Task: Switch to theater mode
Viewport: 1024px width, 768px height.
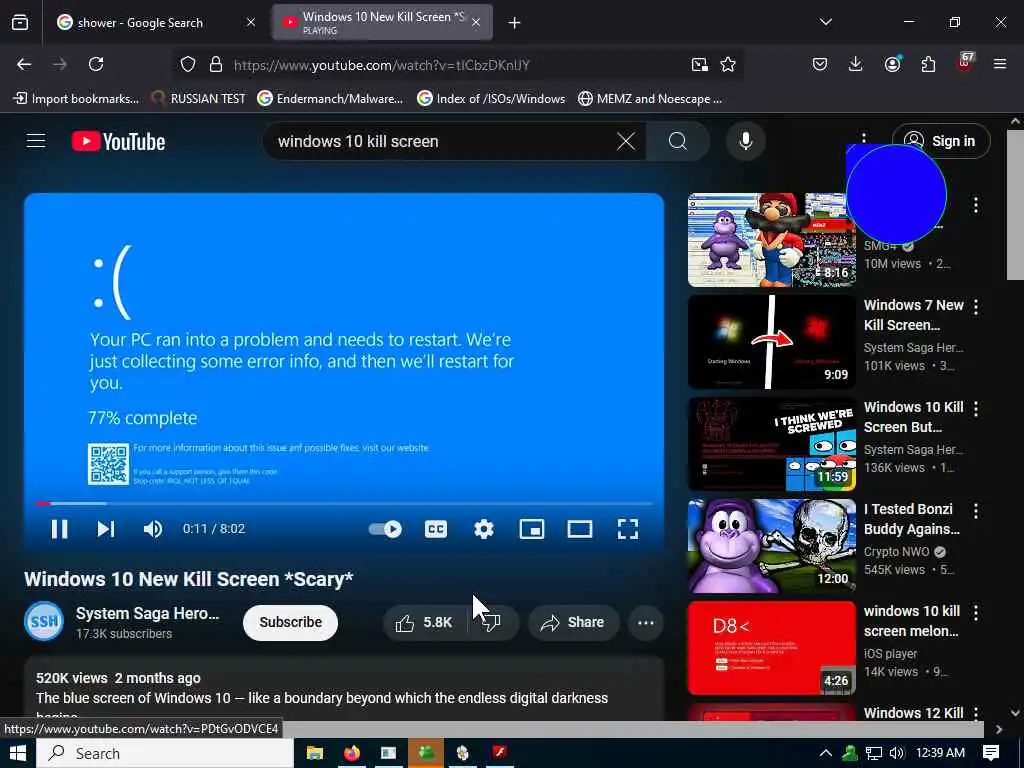Action: [580, 529]
